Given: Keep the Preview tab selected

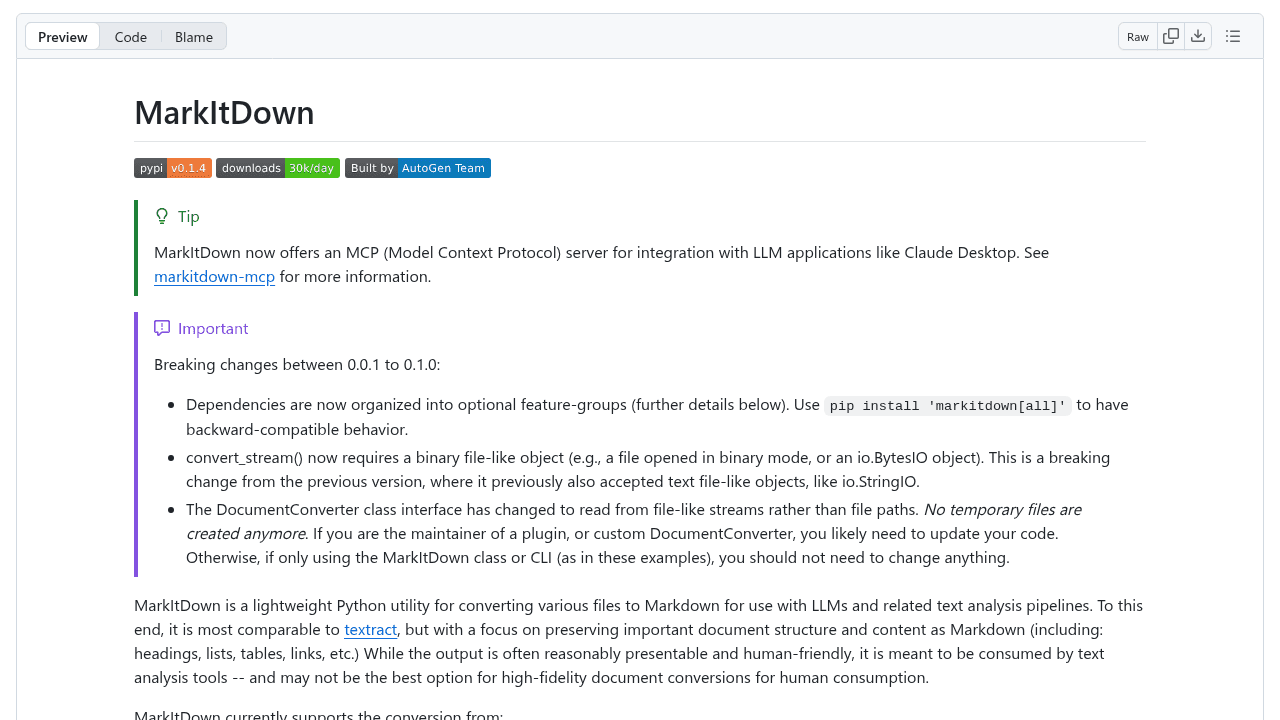Looking at the screenshot, I should pos(62,36).
